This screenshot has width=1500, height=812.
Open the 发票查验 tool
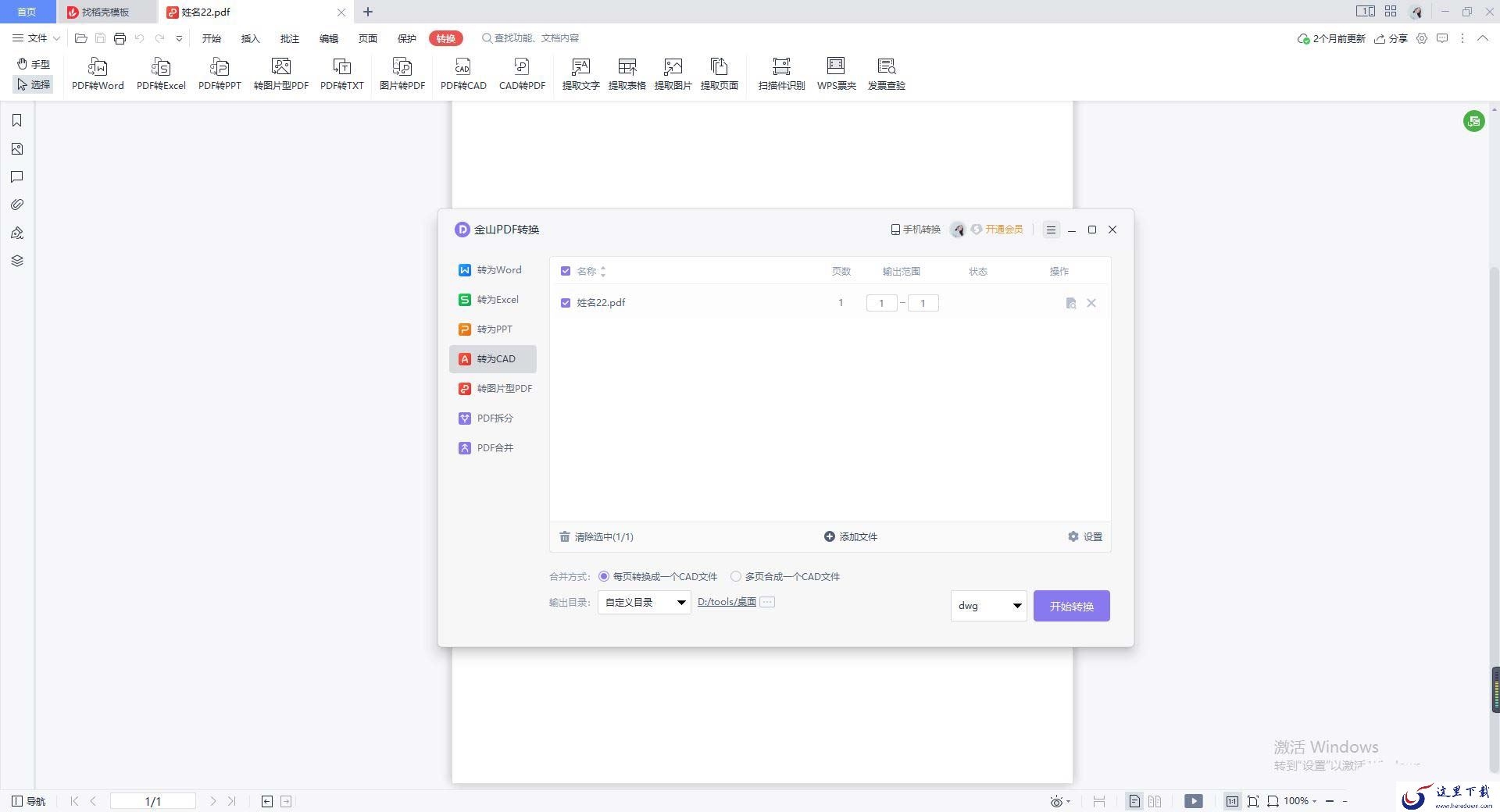pyautogui.click(x=886, y=74)
